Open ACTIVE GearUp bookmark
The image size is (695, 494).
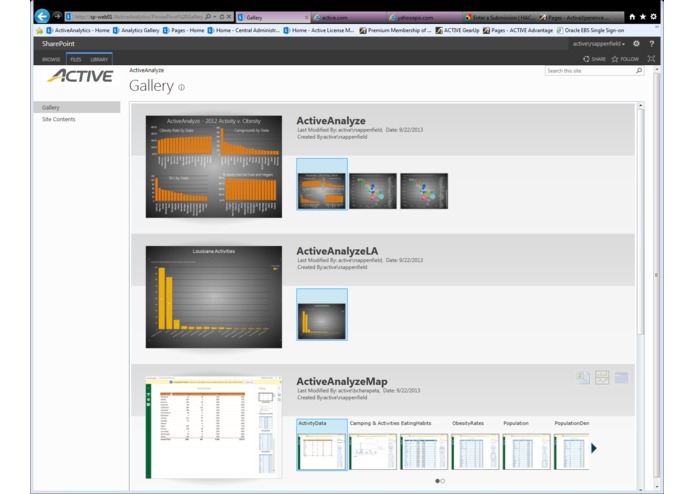(x=457, y=31)
